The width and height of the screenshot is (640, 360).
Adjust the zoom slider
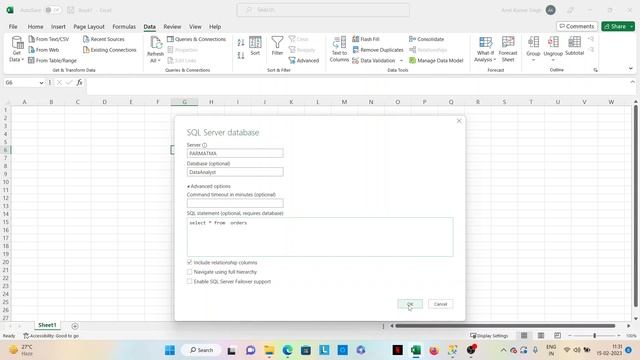click(x=594, y=336)
